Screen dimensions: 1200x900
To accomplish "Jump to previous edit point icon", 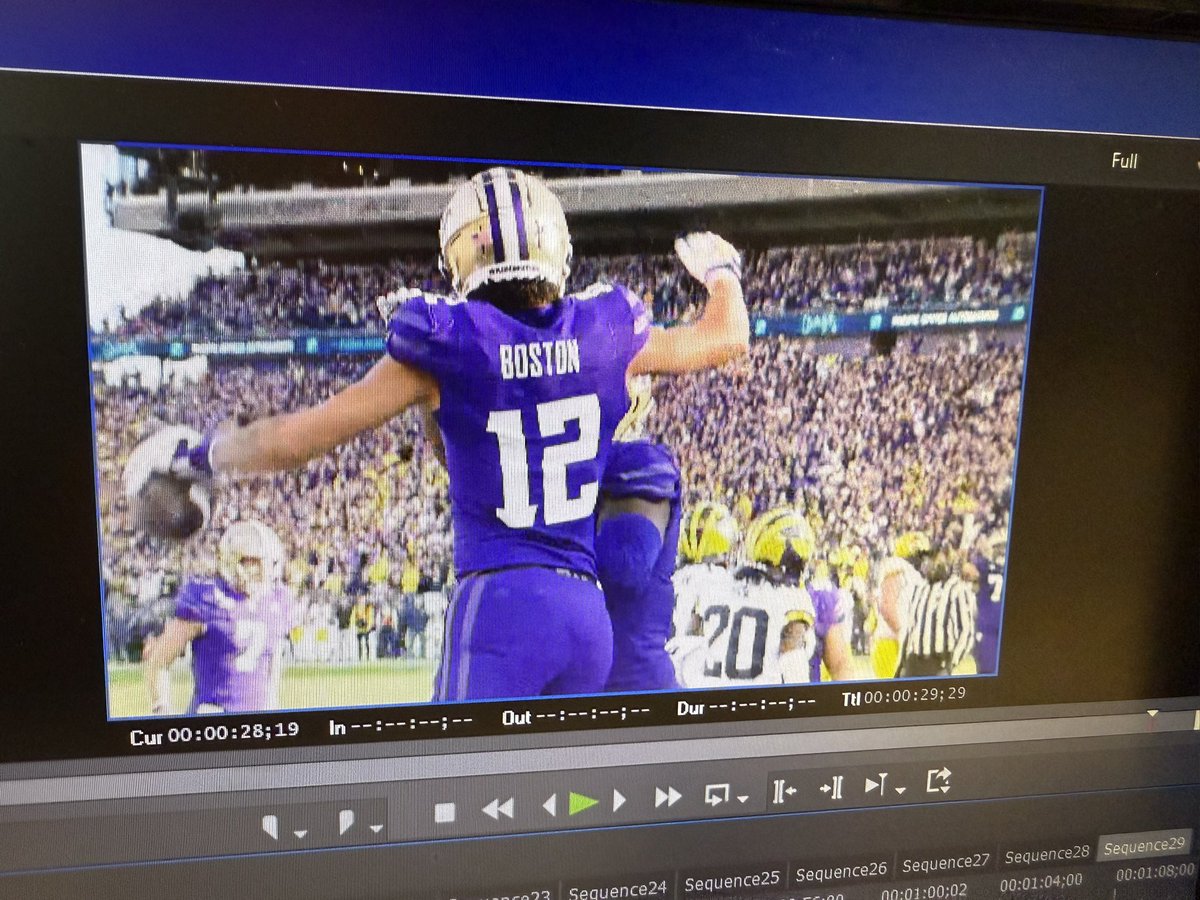I will [x=784, y=790].
